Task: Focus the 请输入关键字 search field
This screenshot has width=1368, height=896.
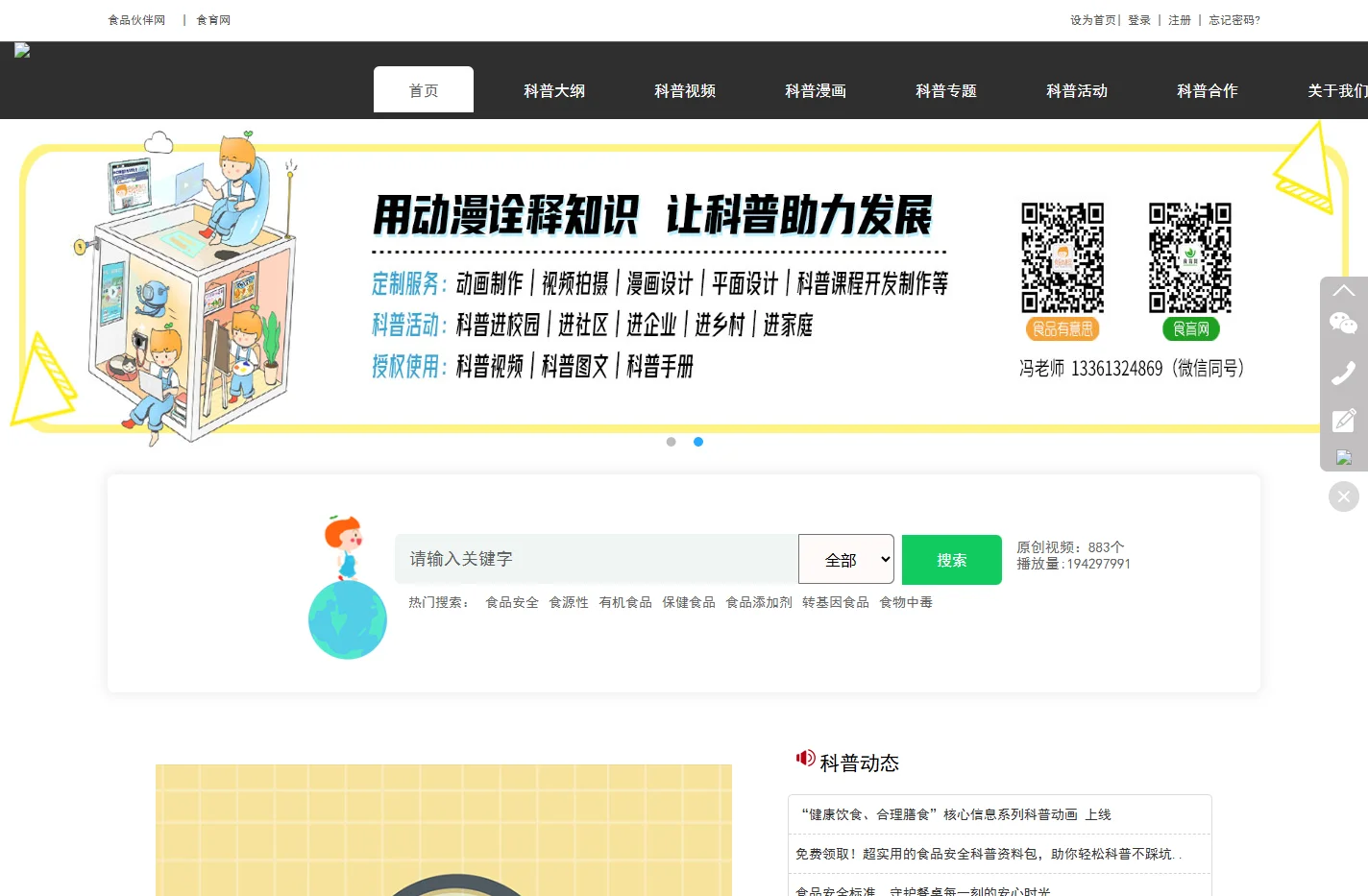Action: click(x=597, y=559)
